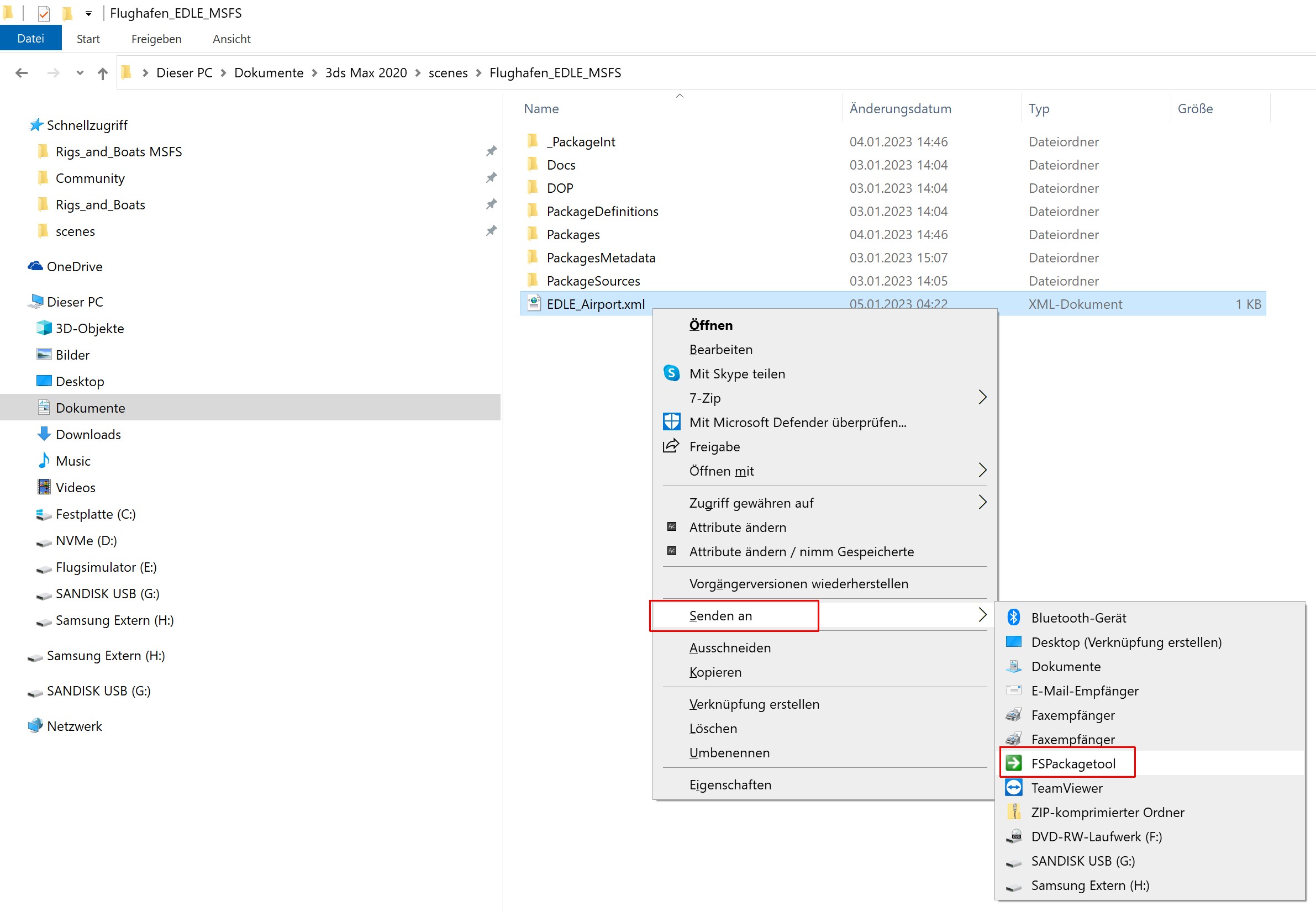
Task: Click the 3ds Max 2020 breadcrumb link
Action: [366, 73]
